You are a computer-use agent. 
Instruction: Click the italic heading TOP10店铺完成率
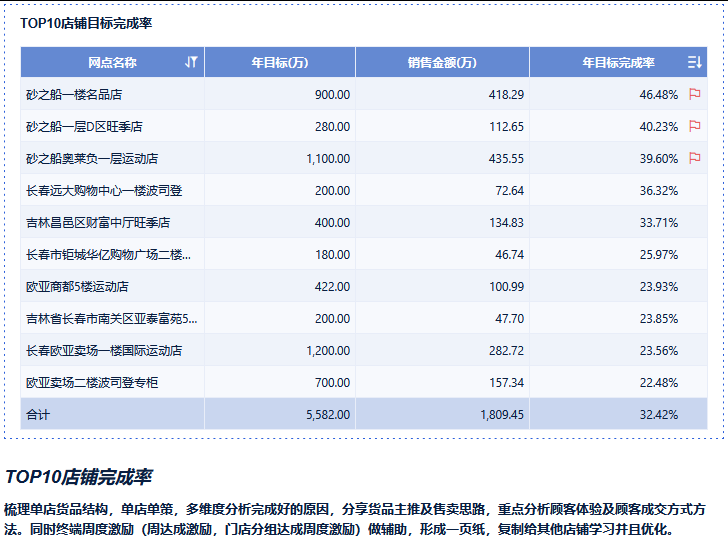tap(78, 477)
